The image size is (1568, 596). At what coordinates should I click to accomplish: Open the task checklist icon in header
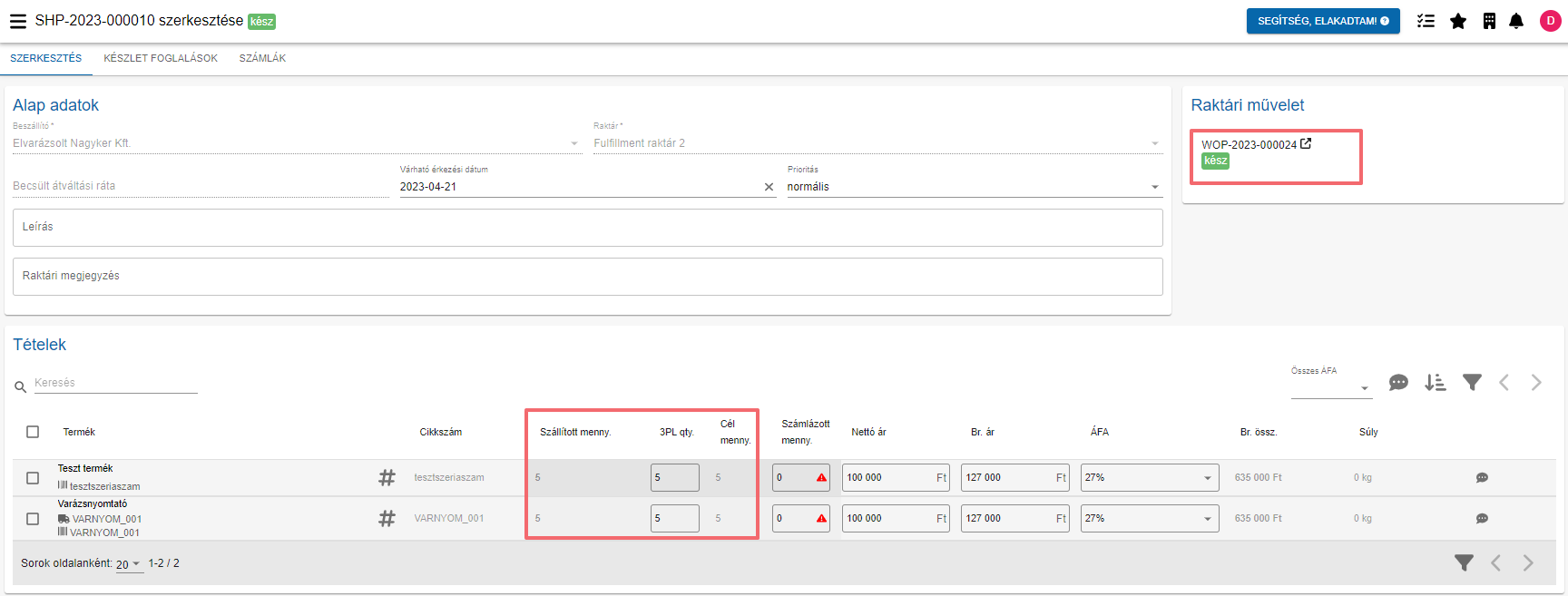(x=1426, y=21)
